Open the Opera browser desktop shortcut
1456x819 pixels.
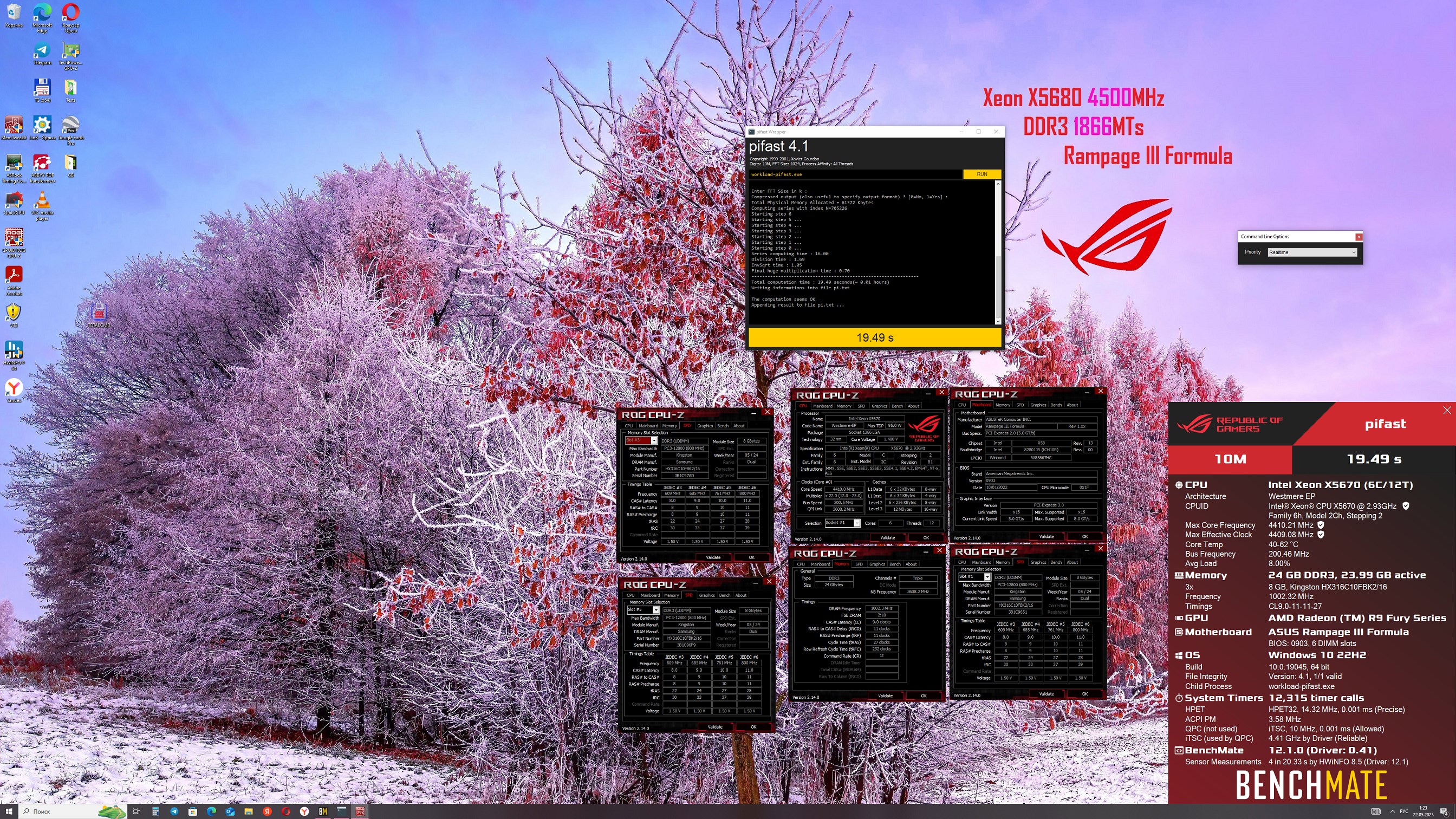tap(70, 17)
